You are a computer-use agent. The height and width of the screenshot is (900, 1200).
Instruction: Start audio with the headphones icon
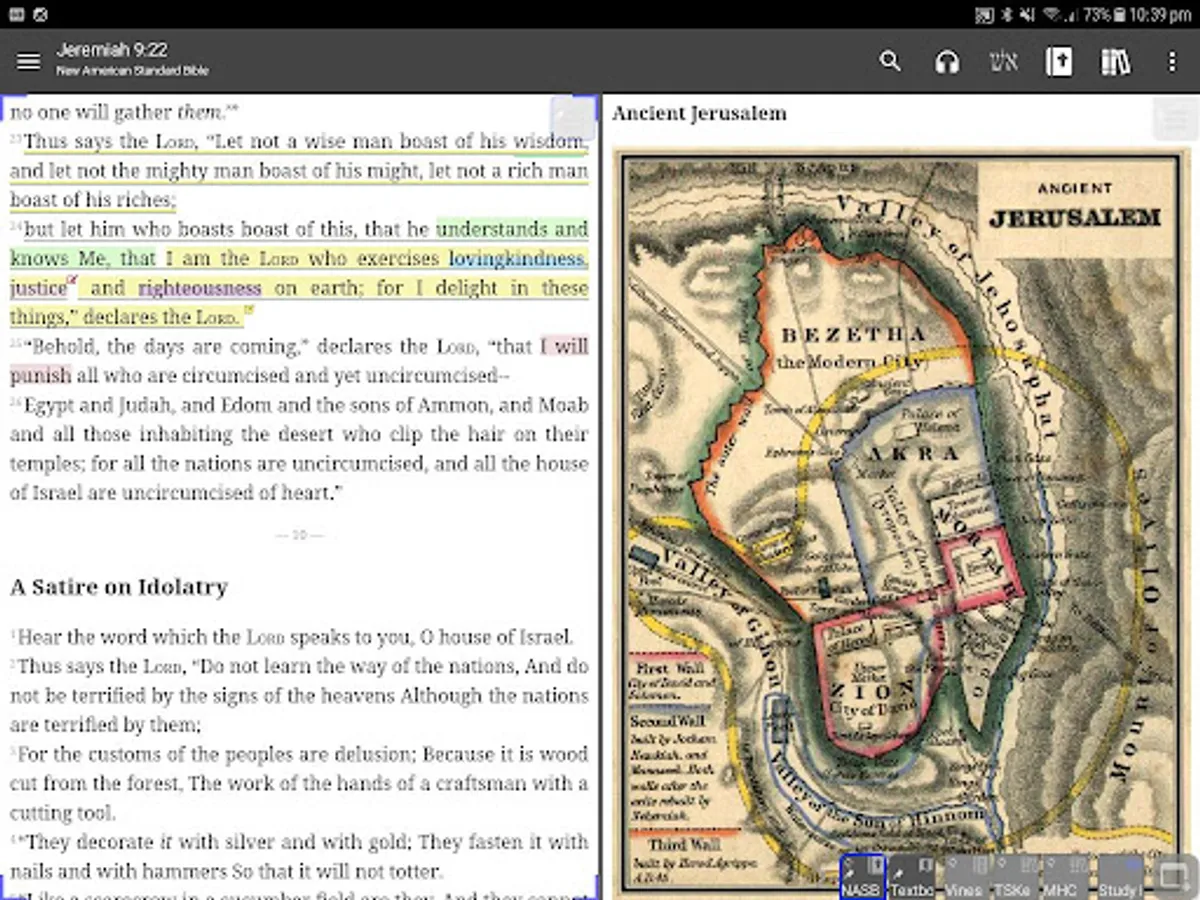point(946,62)
